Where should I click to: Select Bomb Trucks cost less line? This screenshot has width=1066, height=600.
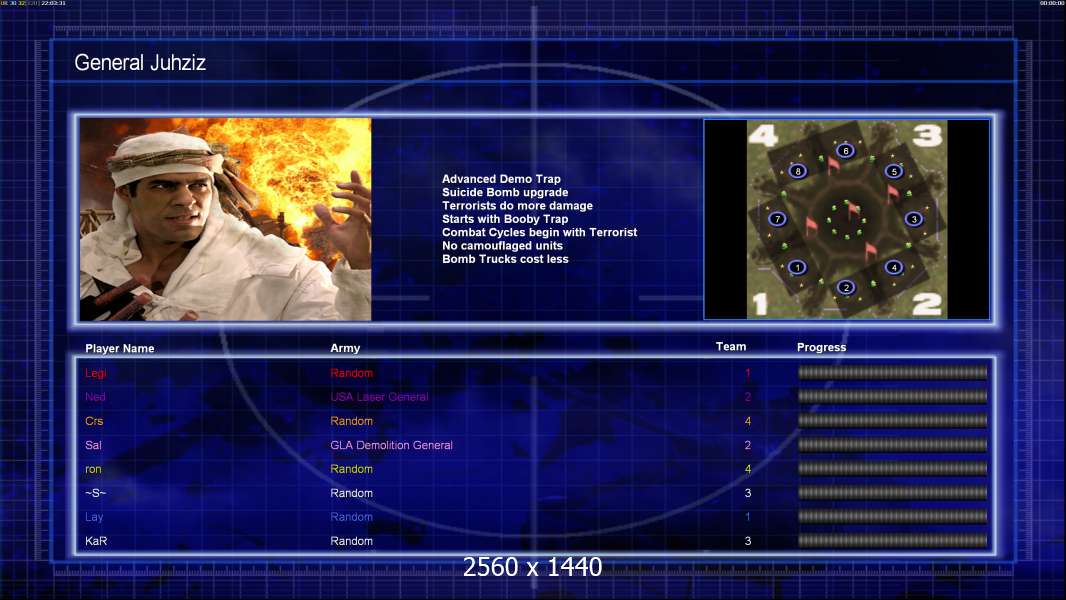pos(505,259)
